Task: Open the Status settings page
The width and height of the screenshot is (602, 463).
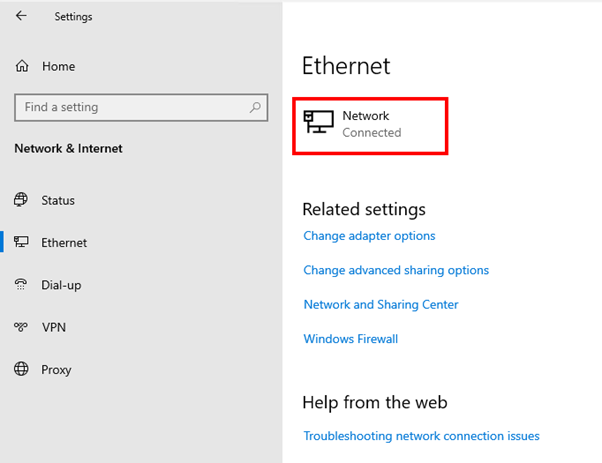Action: (x=58, y=200)
